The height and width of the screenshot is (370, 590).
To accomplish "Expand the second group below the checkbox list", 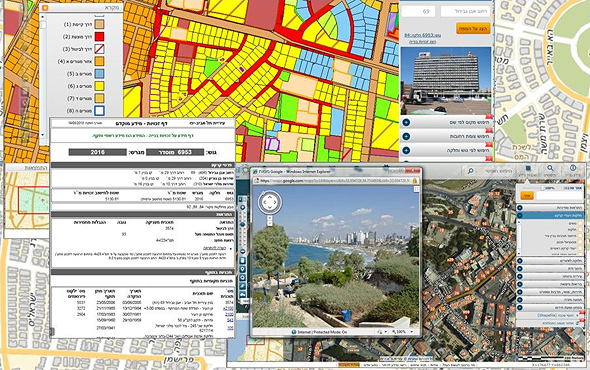I will tap(520, 269).
